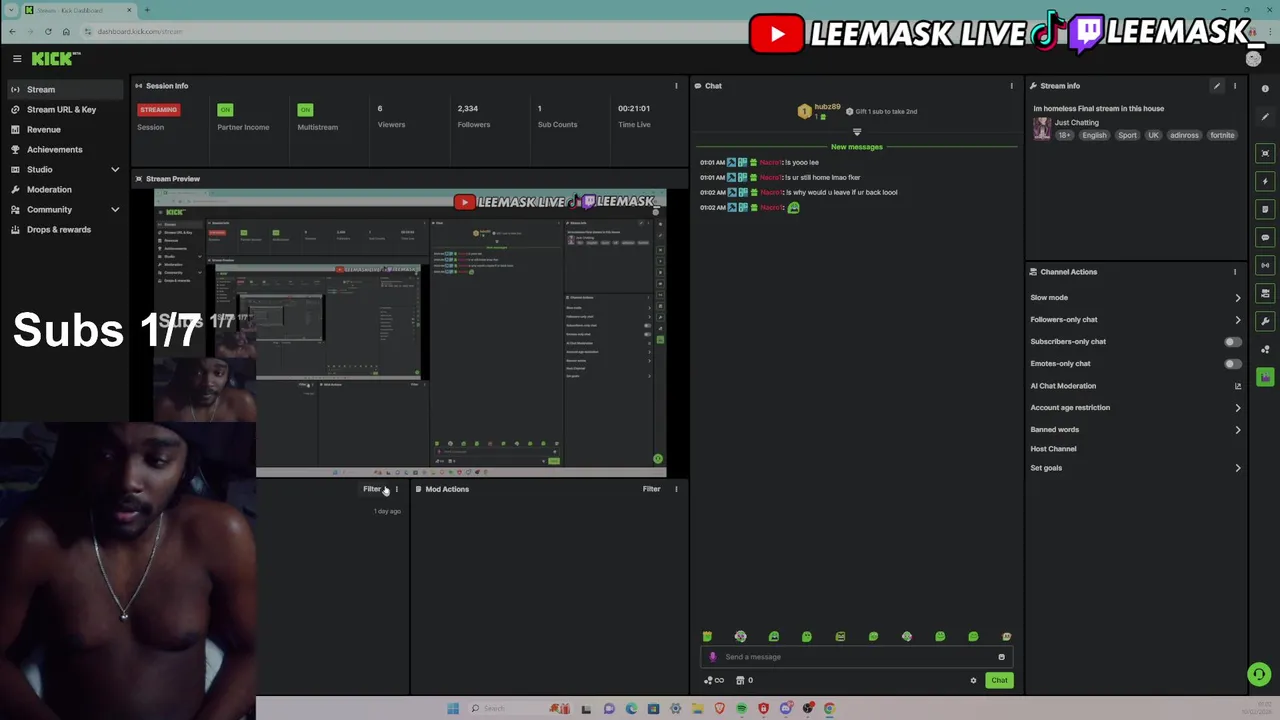The width and height of the screenshot is (1280, 720).
Task: Click the green support headset bubble
Action: click(x=1259, y=674)
